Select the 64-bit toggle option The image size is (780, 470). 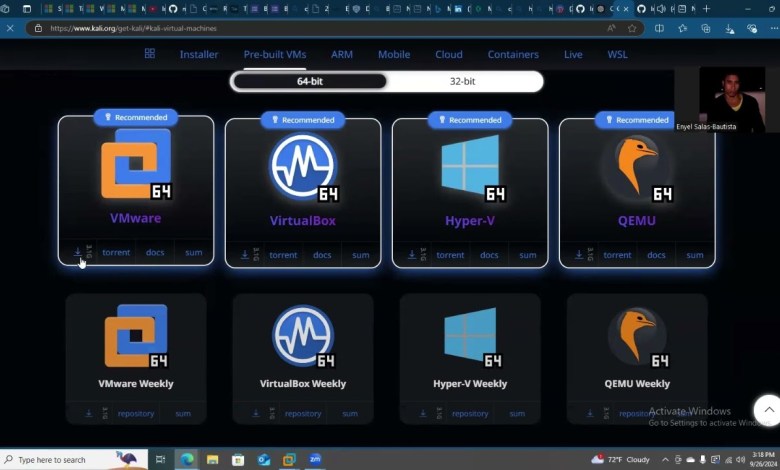(x=309, y=81)
